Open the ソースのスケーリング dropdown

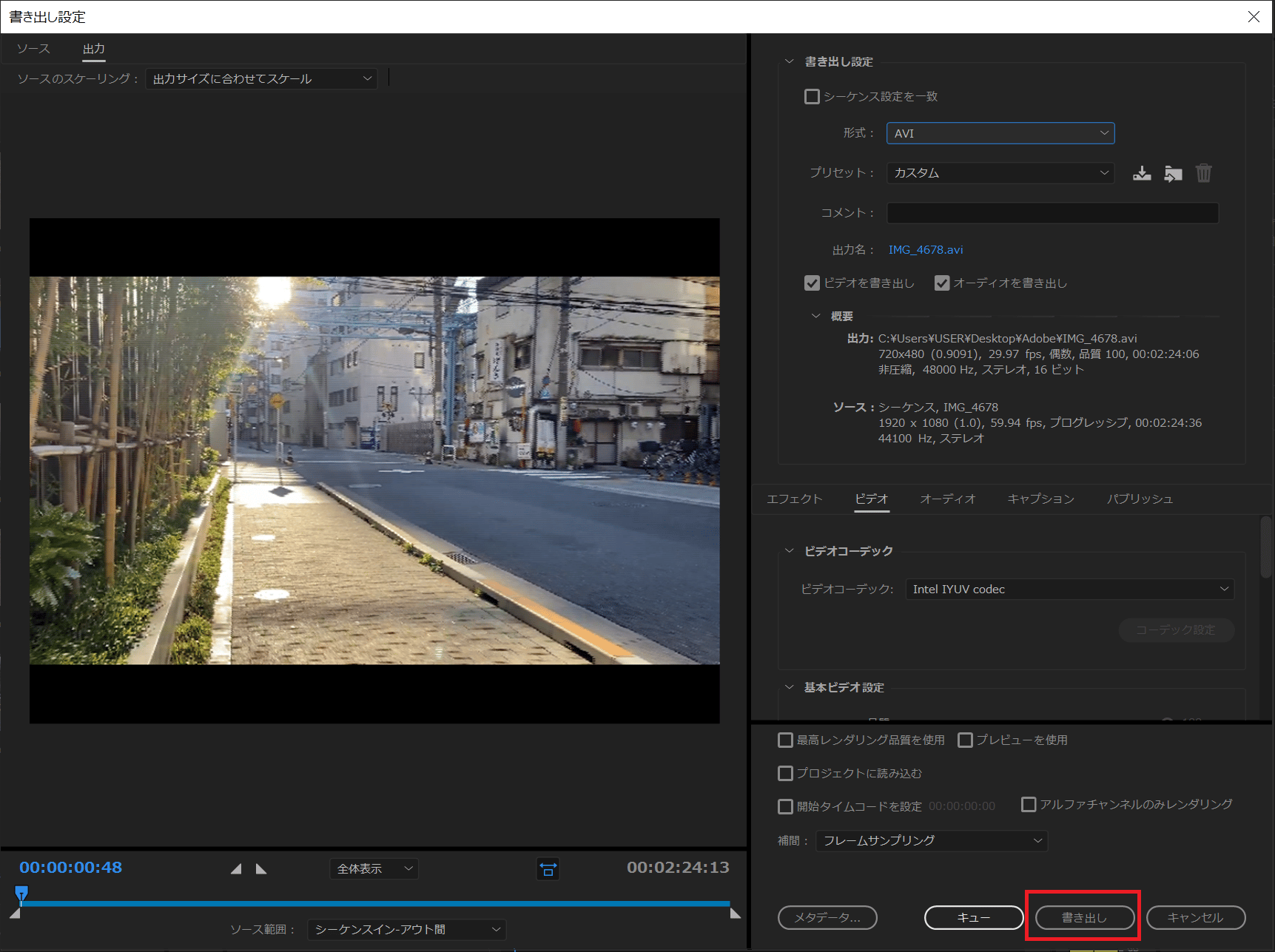[261, 78]
